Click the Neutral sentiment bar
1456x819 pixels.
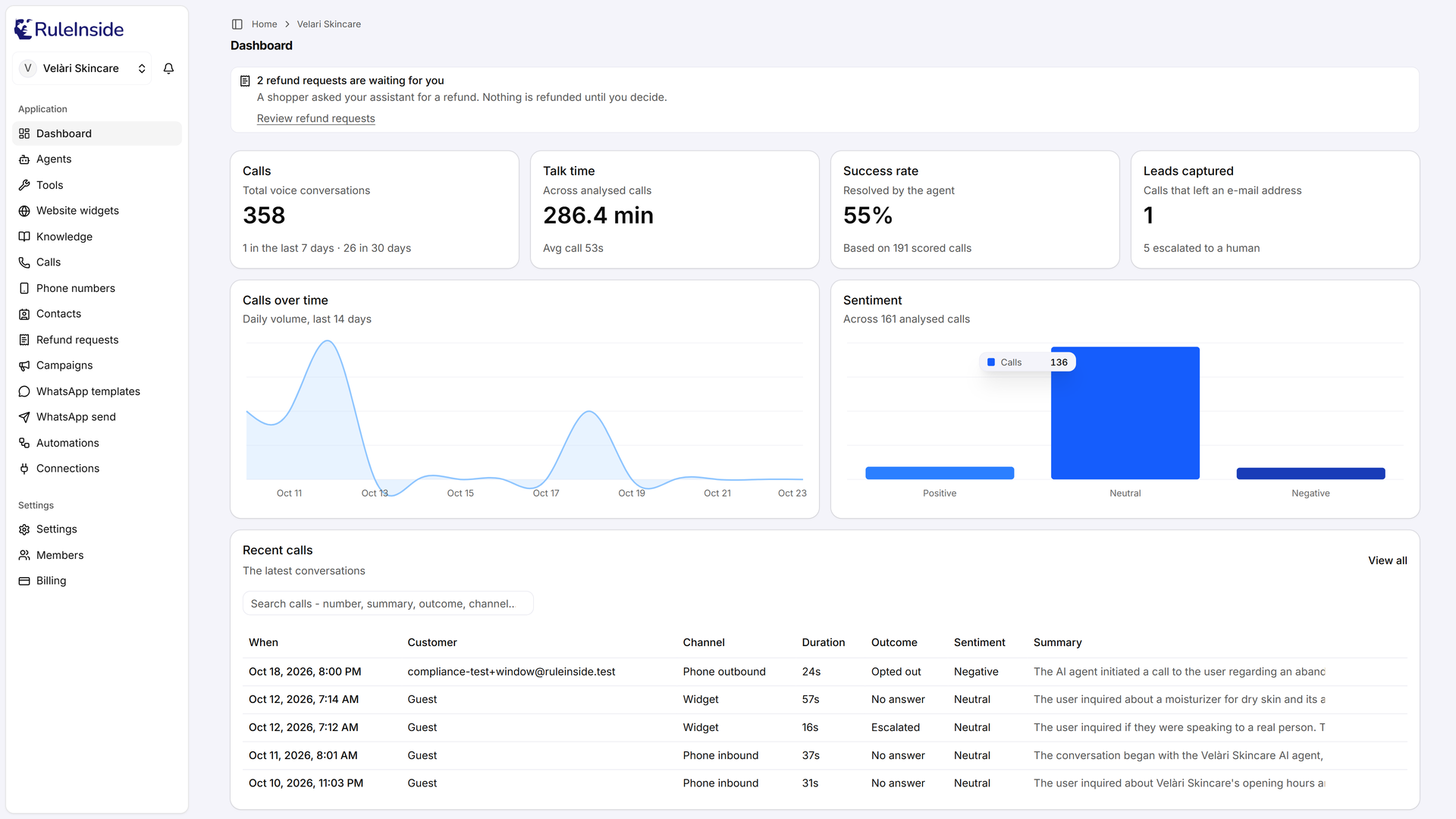point(1125,413)
